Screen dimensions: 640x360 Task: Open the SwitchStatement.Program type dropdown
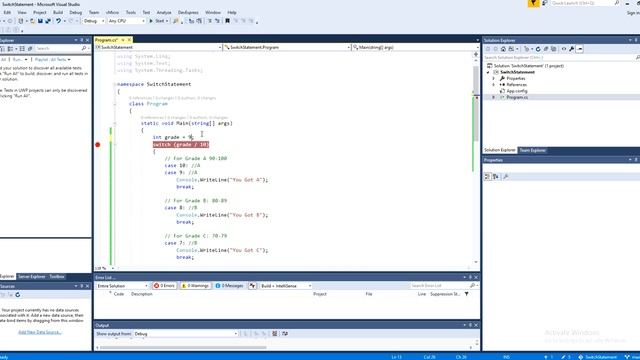[287, 47]
